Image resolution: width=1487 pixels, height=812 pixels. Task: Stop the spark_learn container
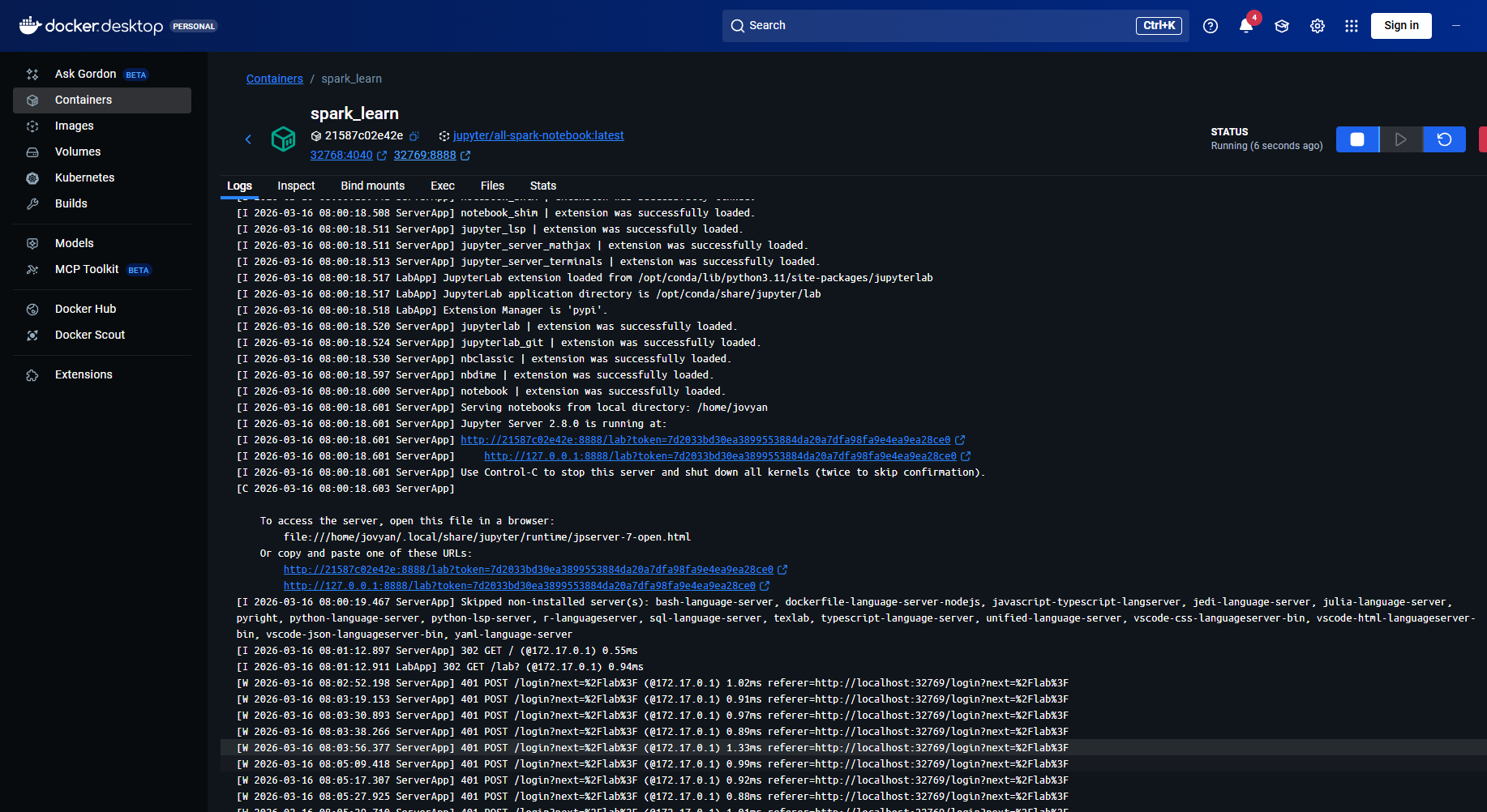1357,139
